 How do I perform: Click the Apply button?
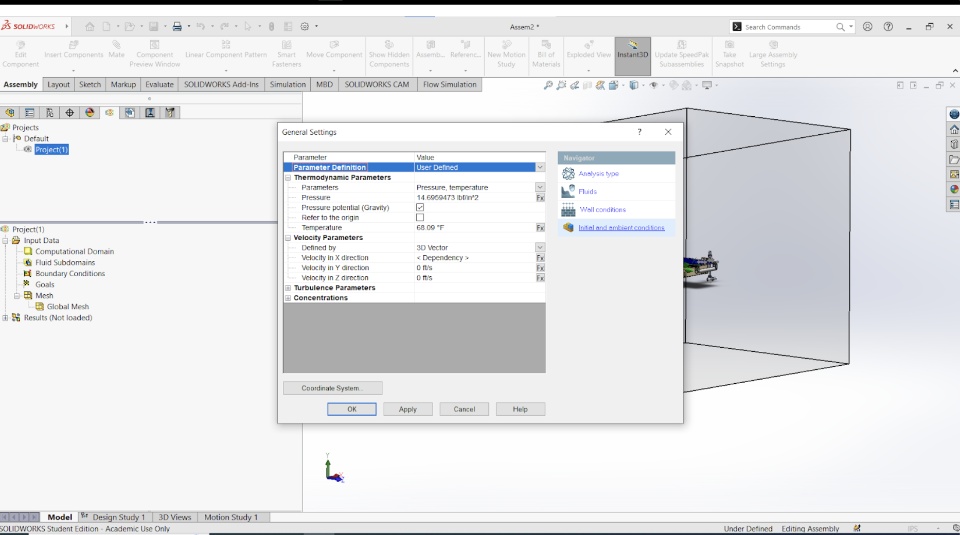(x=408, y=409)
